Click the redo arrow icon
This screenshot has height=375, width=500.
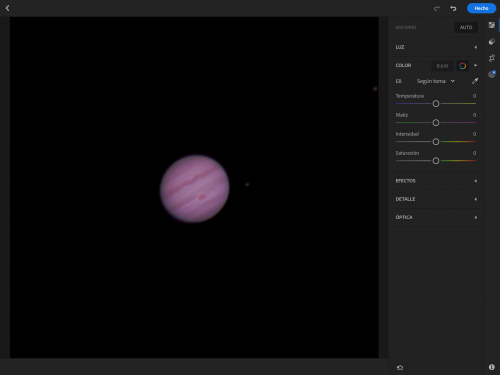[437, 8]
